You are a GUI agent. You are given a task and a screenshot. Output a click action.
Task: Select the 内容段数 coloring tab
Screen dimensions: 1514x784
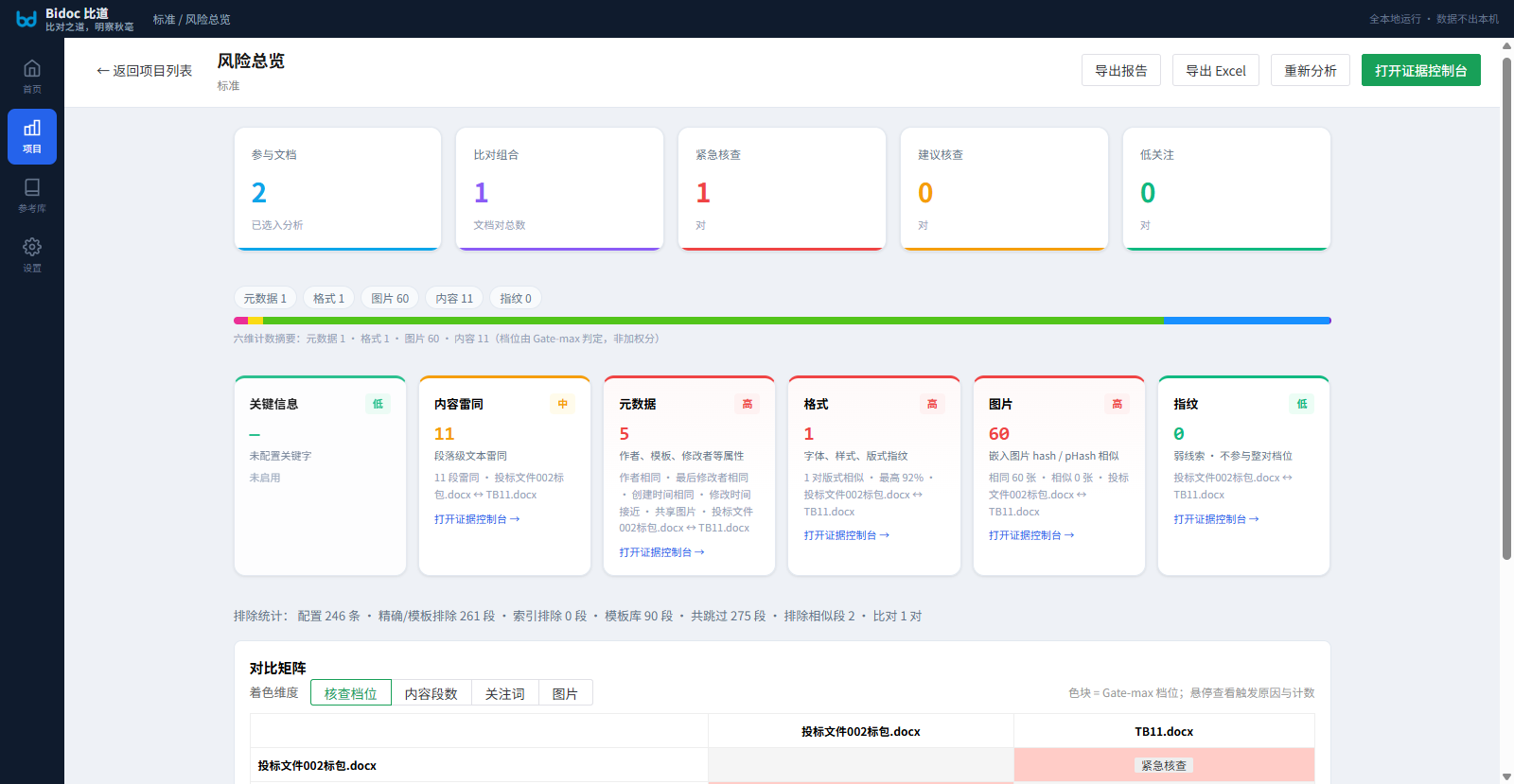(x=431, y=693)
